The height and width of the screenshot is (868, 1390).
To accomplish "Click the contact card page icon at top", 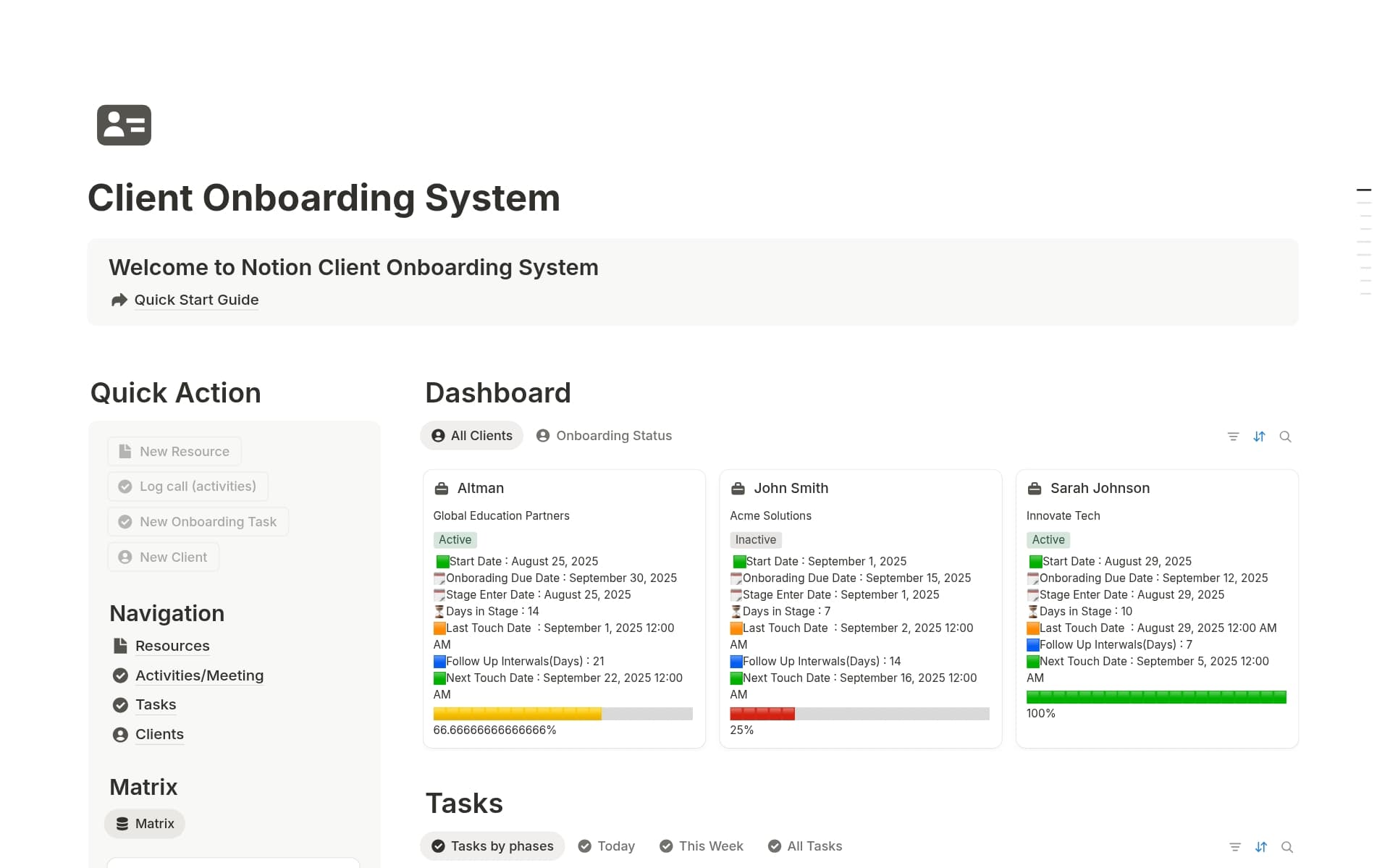I will [x=123, y=125].
